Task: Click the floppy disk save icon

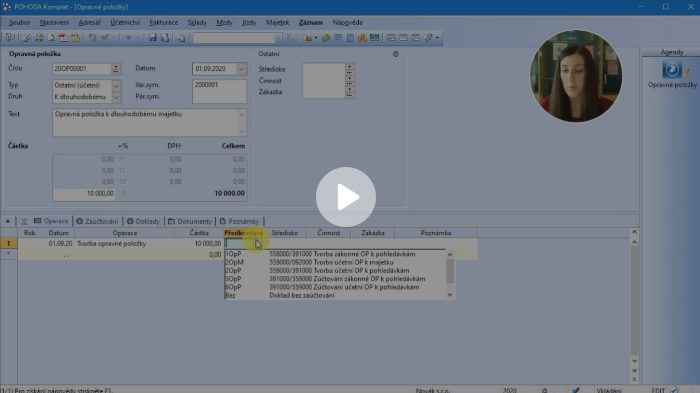Action: [x=153, y=38]
